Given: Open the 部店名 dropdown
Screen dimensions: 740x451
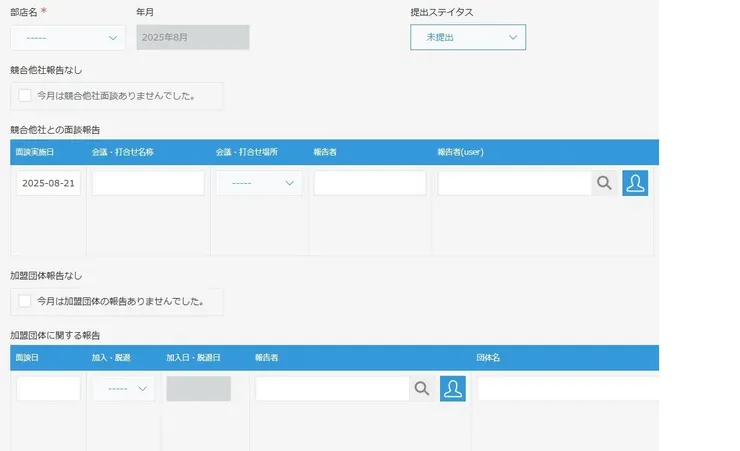Looking at the screenshot, I should click(68, 38).
